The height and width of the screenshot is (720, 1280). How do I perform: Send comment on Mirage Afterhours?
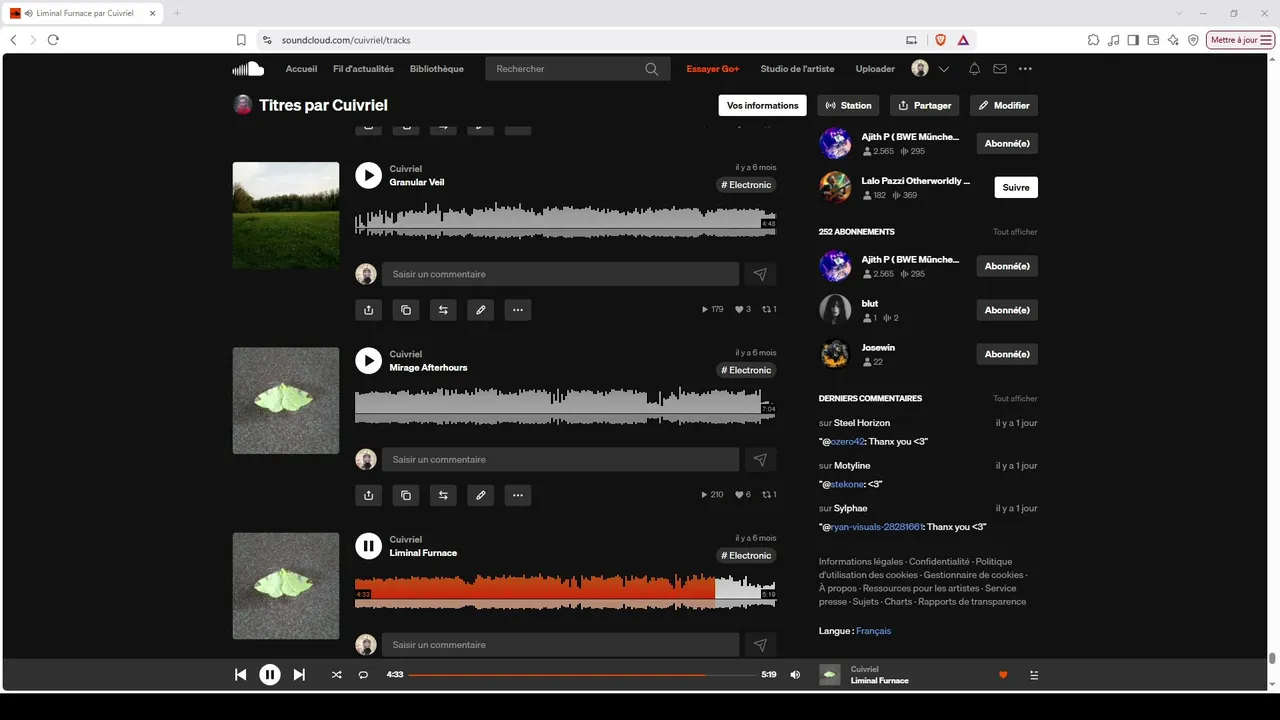760,460
